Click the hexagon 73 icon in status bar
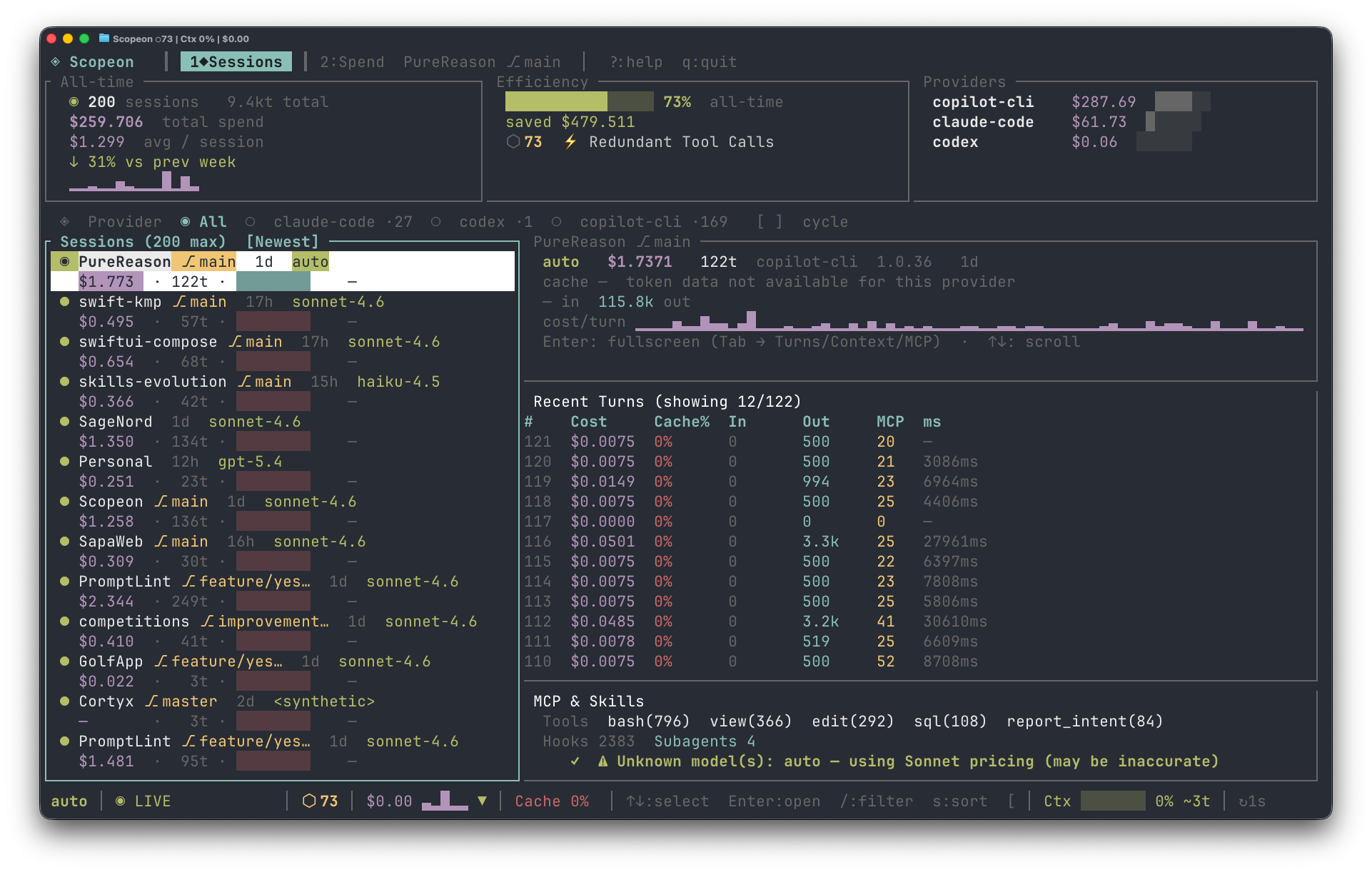The height and width of the screenshot is (872, 1372). pyautogui.click(x=309, y=801)
